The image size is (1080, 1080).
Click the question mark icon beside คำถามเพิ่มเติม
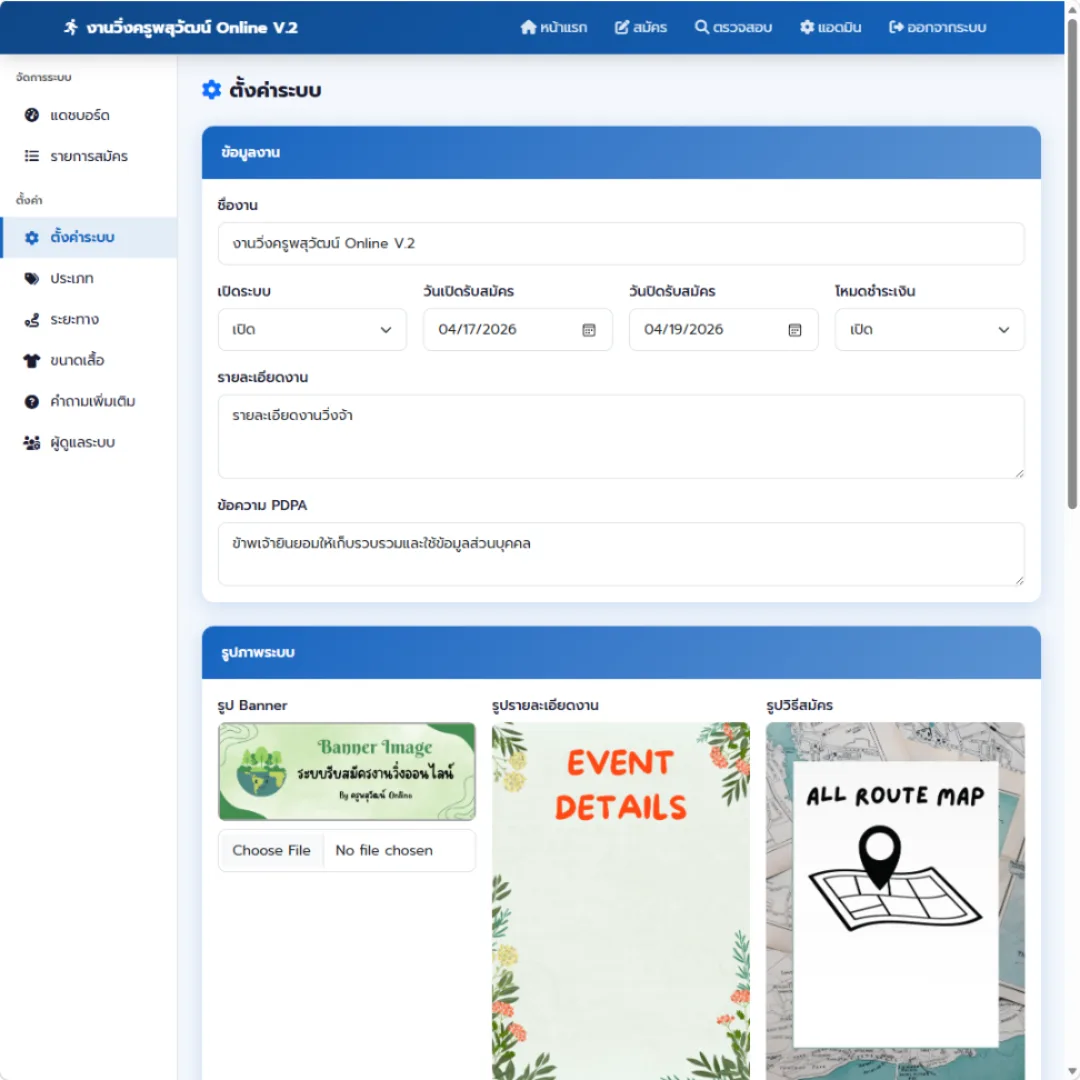point(32,402)
